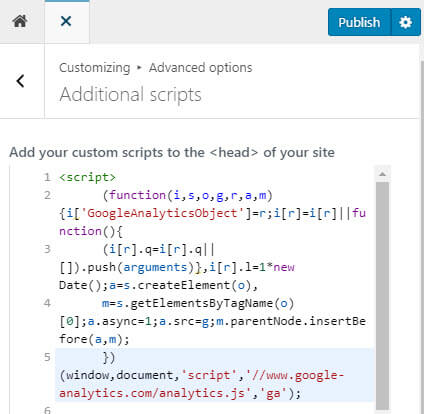The image size is (424, 414).
Task: Click 'fore(a,m);' in the code
Action: coord(94,339)
